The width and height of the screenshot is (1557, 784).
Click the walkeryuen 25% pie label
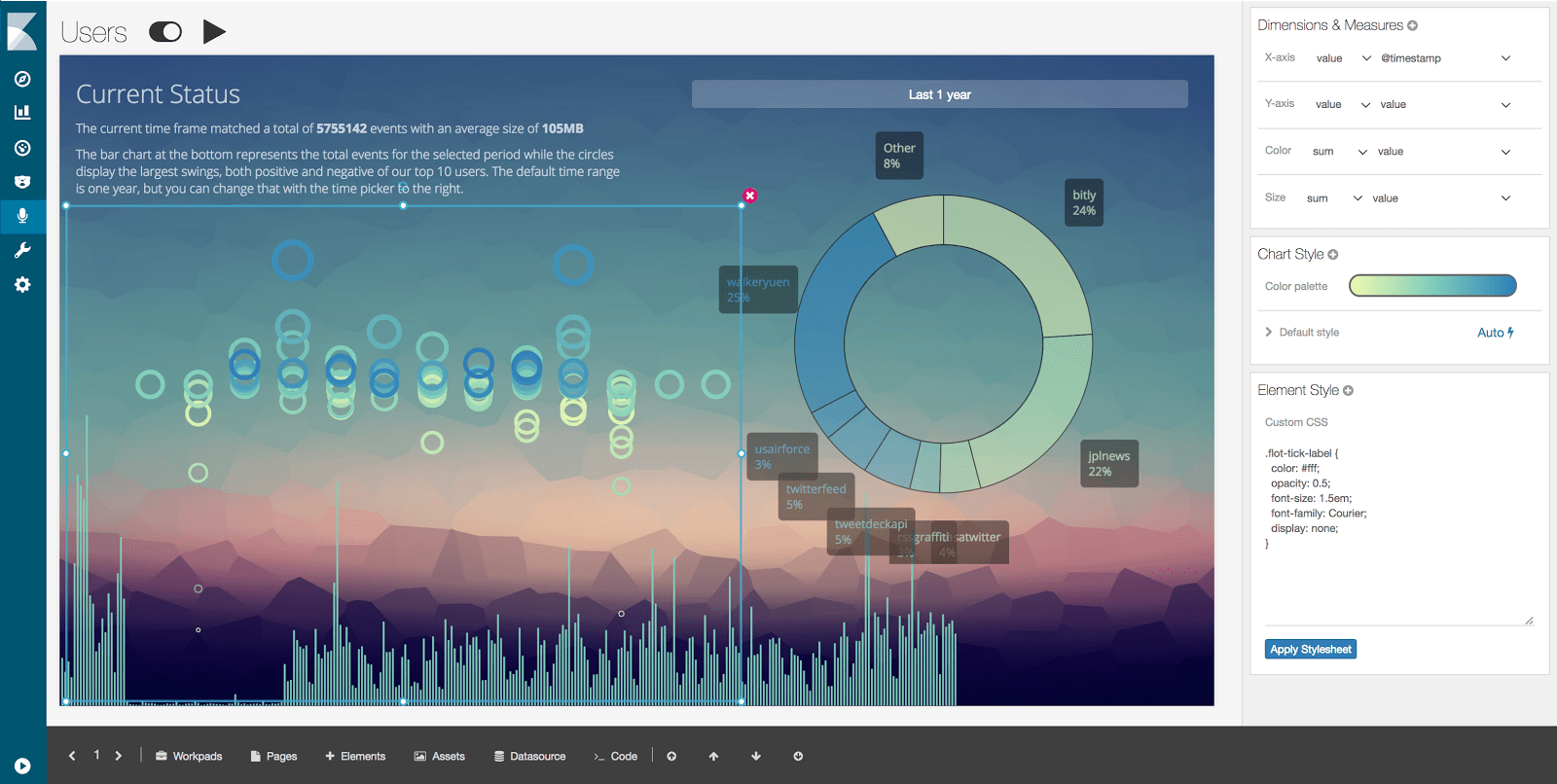click(x=758, y=289)
